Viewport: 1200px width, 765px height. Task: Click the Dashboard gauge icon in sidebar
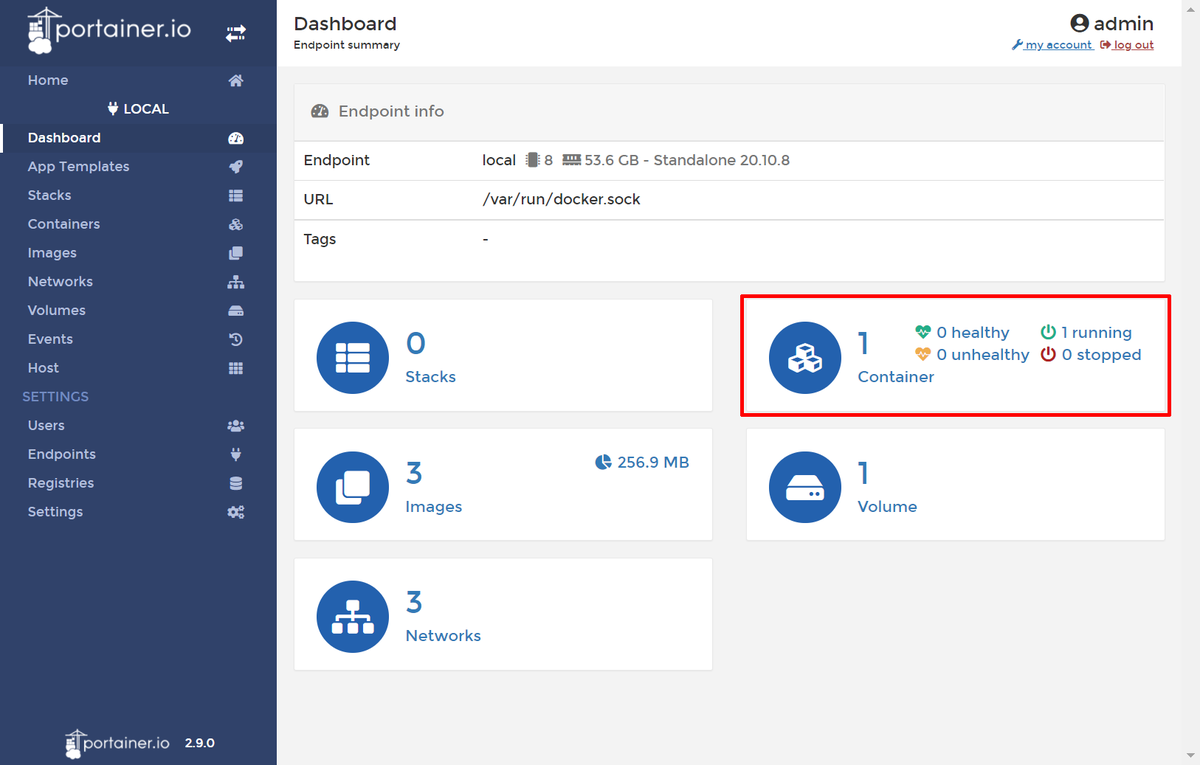(236, 138)
